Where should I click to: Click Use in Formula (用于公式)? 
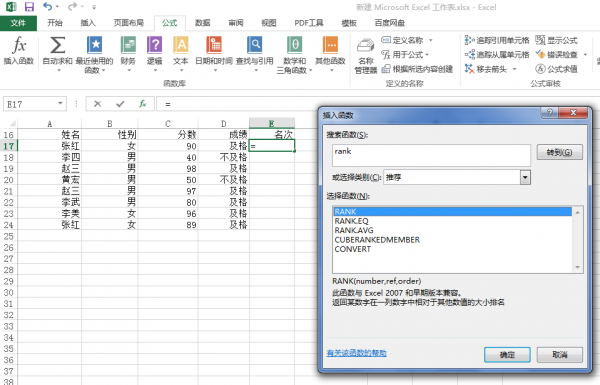point(403,55)
